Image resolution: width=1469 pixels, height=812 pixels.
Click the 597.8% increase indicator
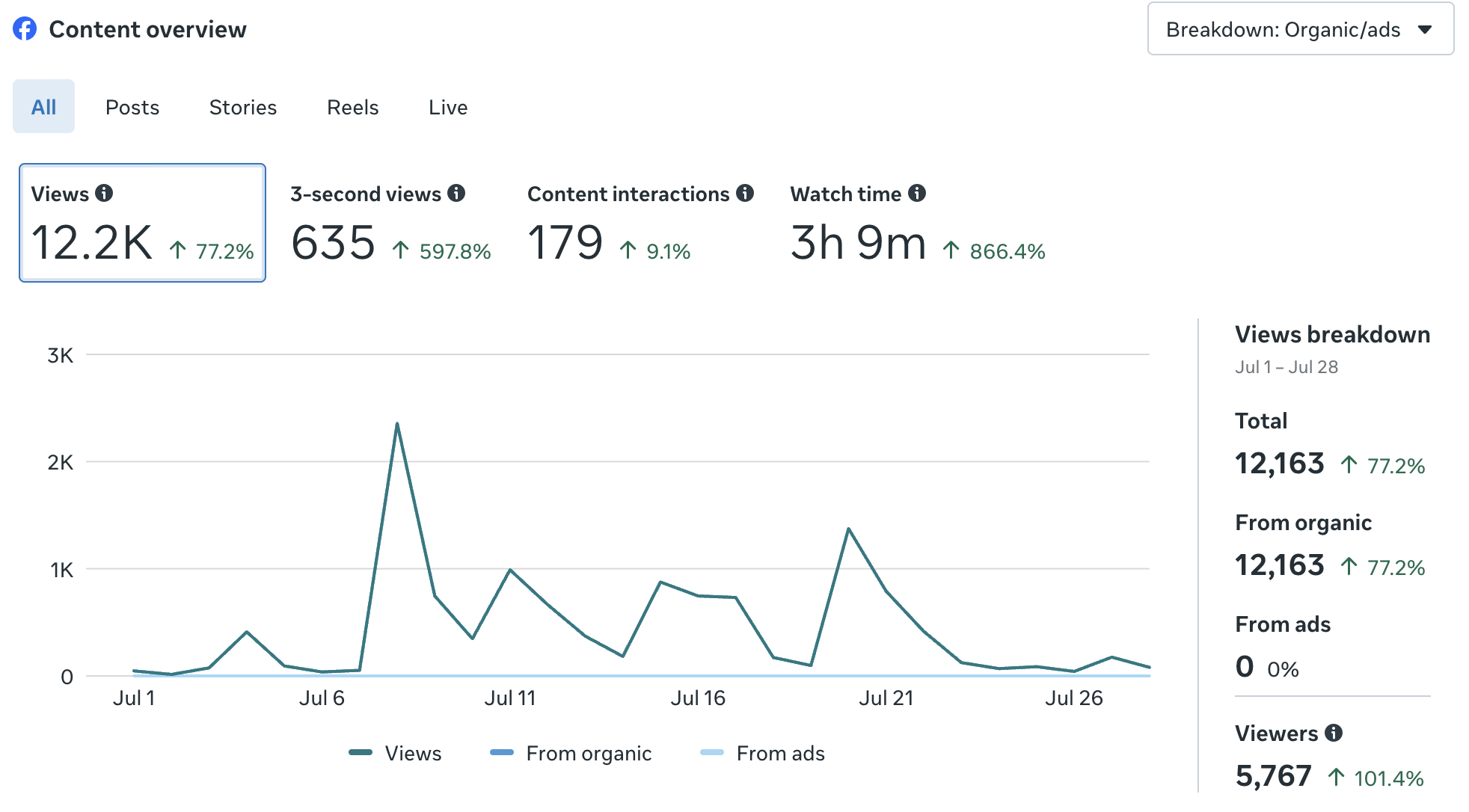click(442, 251)
